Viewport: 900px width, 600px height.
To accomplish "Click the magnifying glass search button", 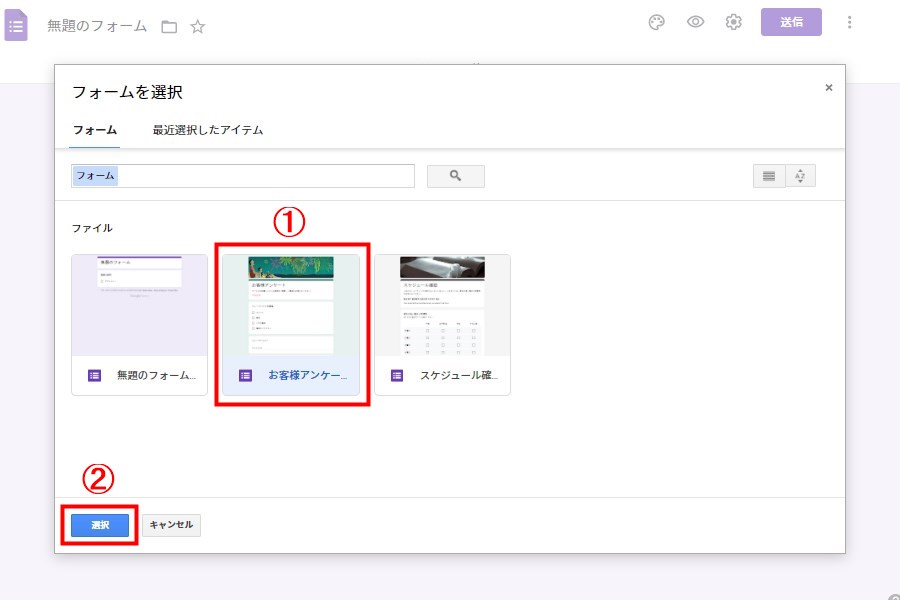I will 455,176.
